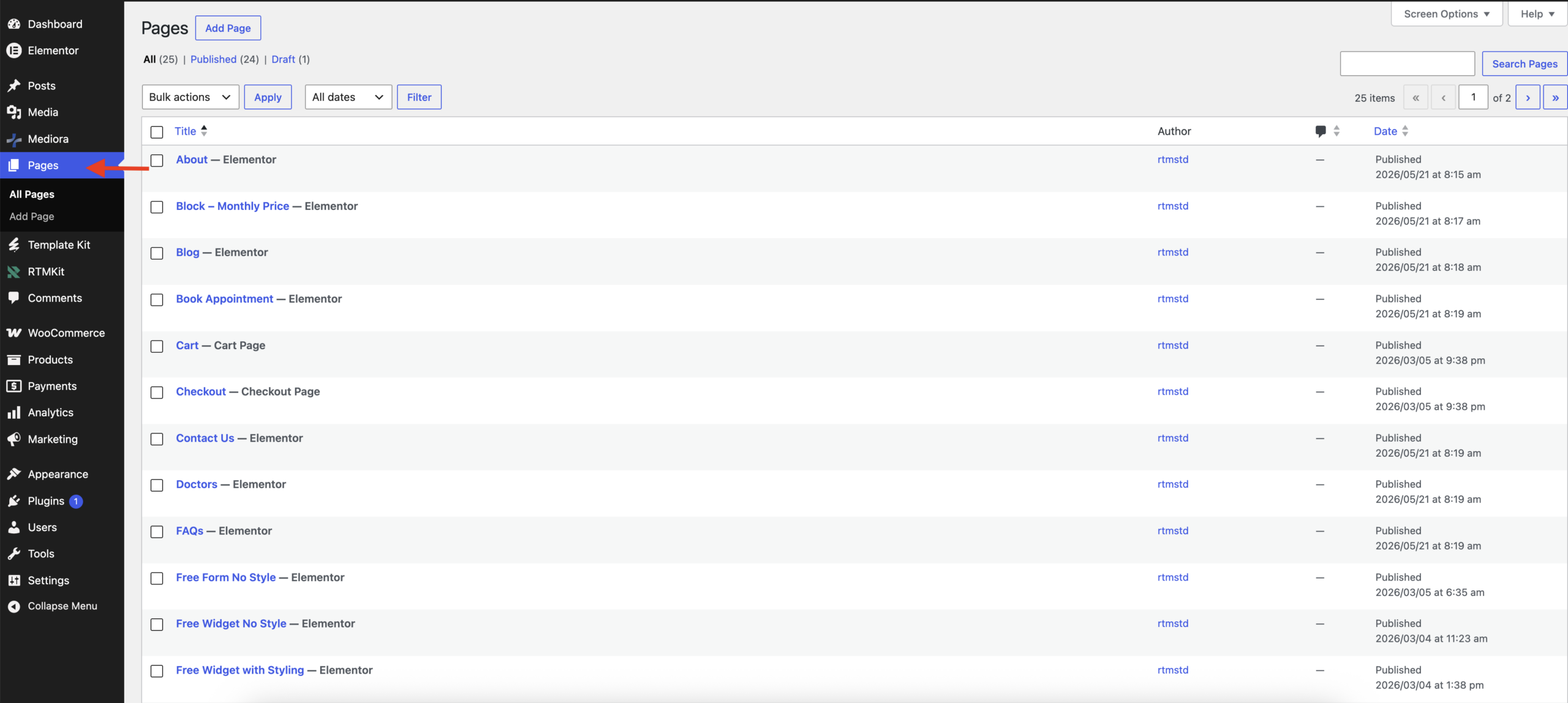Sort by comments bubble column icon

1321,131
